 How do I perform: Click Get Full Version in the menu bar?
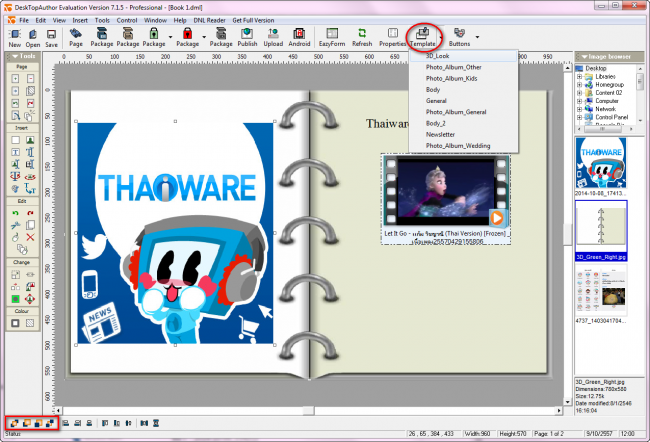pyautogui.click(x=253, y=20)
